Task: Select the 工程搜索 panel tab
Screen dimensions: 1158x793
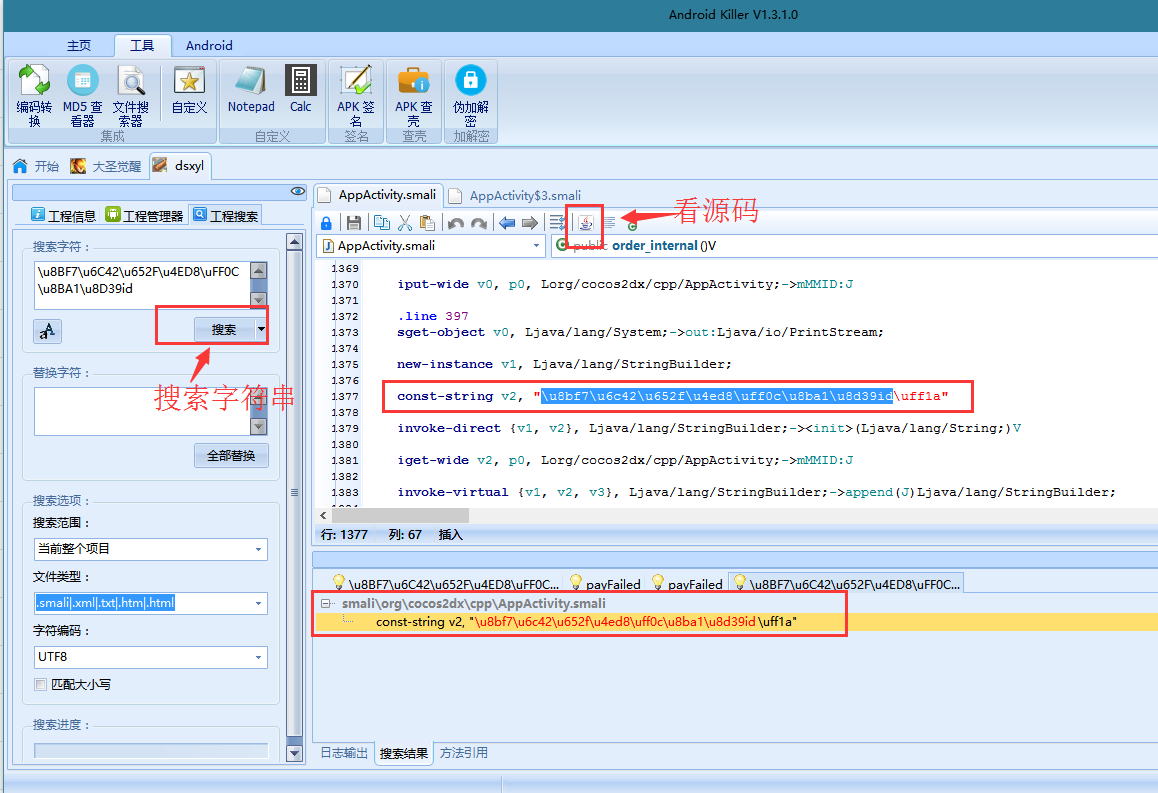Action: click(x=226, y=216)
